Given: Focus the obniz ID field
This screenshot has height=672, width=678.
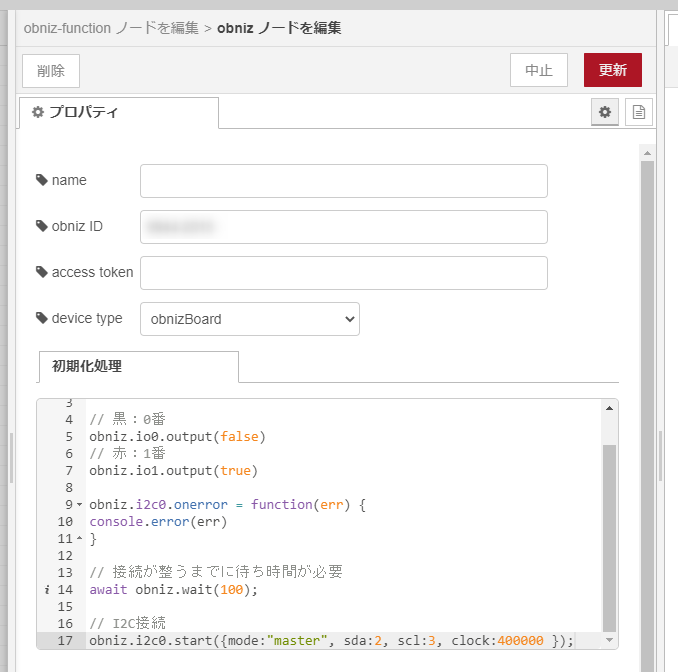Looking at the screenshot, I should [343, 227].
